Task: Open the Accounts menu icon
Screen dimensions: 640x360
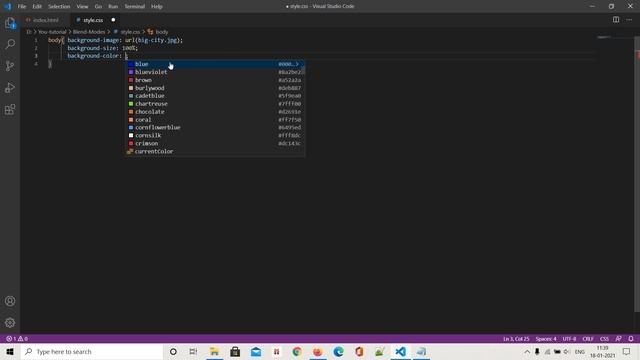Action: click(x=10, y=301)
